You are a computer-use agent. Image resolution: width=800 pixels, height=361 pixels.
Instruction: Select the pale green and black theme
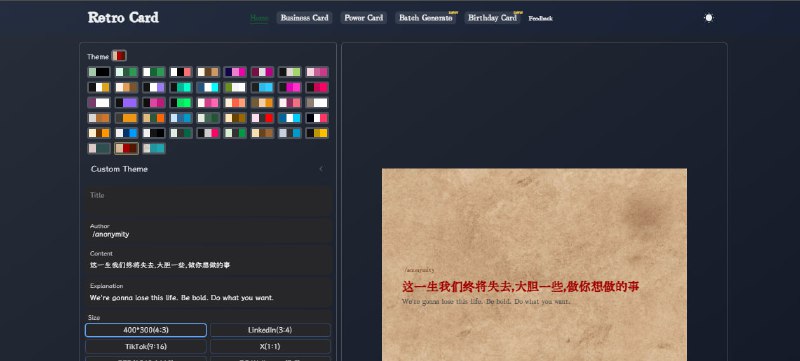pyautogui.click(x=99, y=72)
